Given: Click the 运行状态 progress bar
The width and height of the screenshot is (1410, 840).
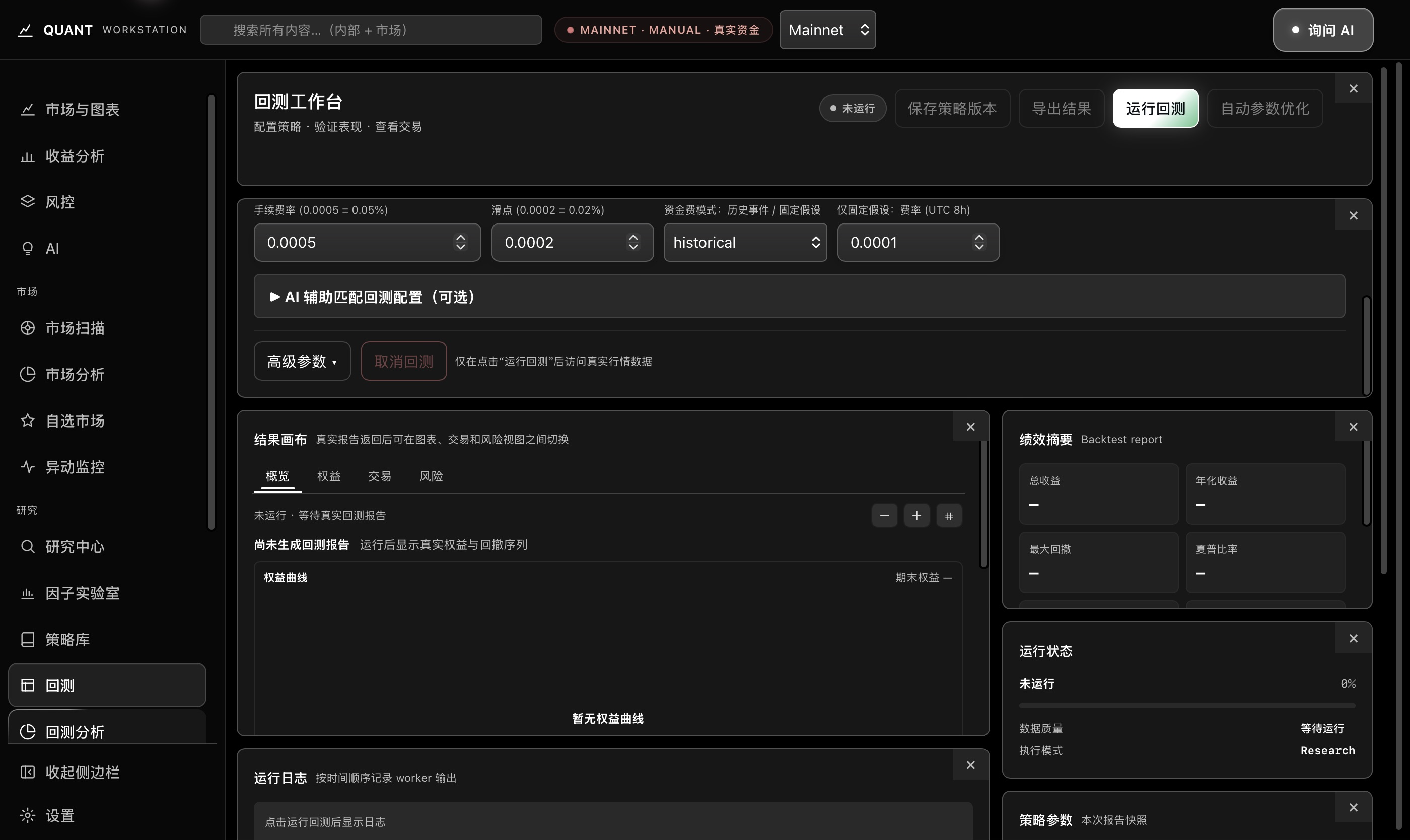Looking at the screenshot, I should click(x=1187, y=705).
